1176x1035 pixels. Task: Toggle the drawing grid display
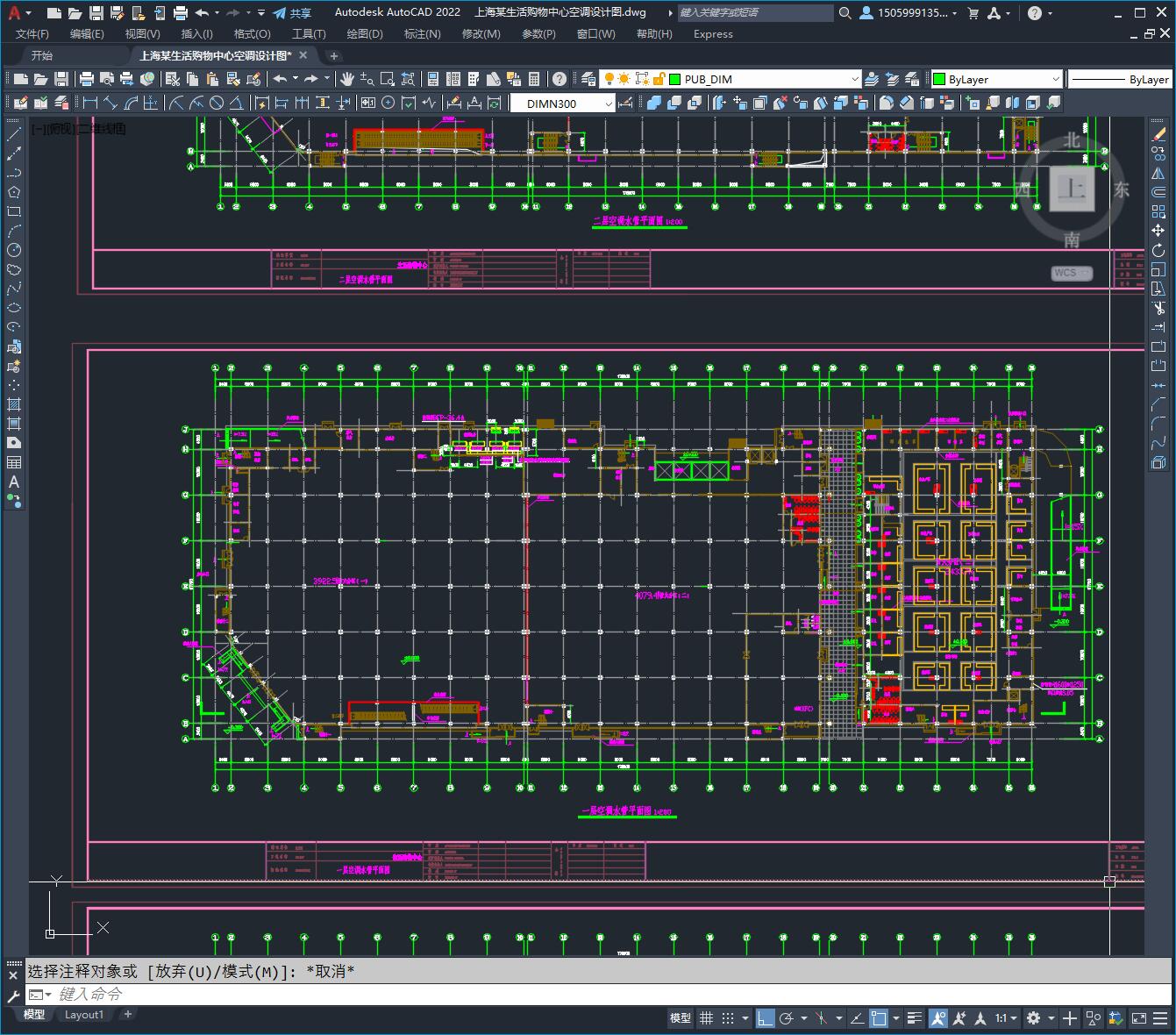coord(706,1018)
